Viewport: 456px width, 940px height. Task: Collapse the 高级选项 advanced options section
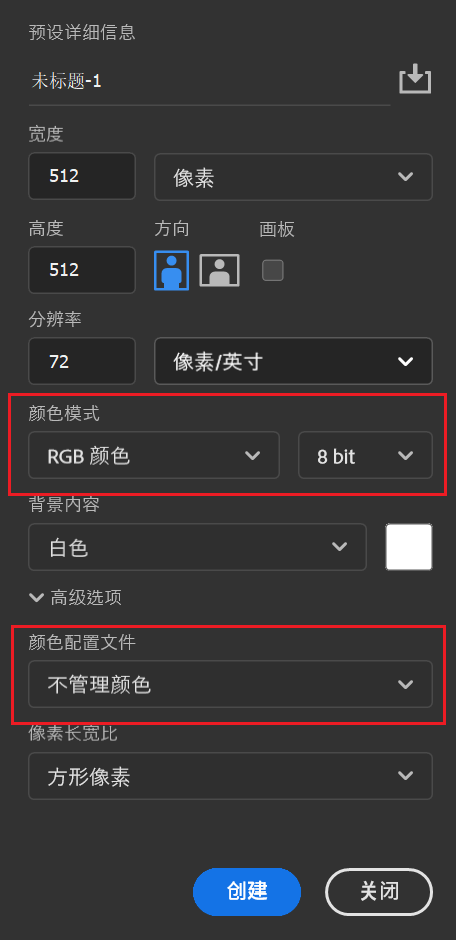coord(76,597)
